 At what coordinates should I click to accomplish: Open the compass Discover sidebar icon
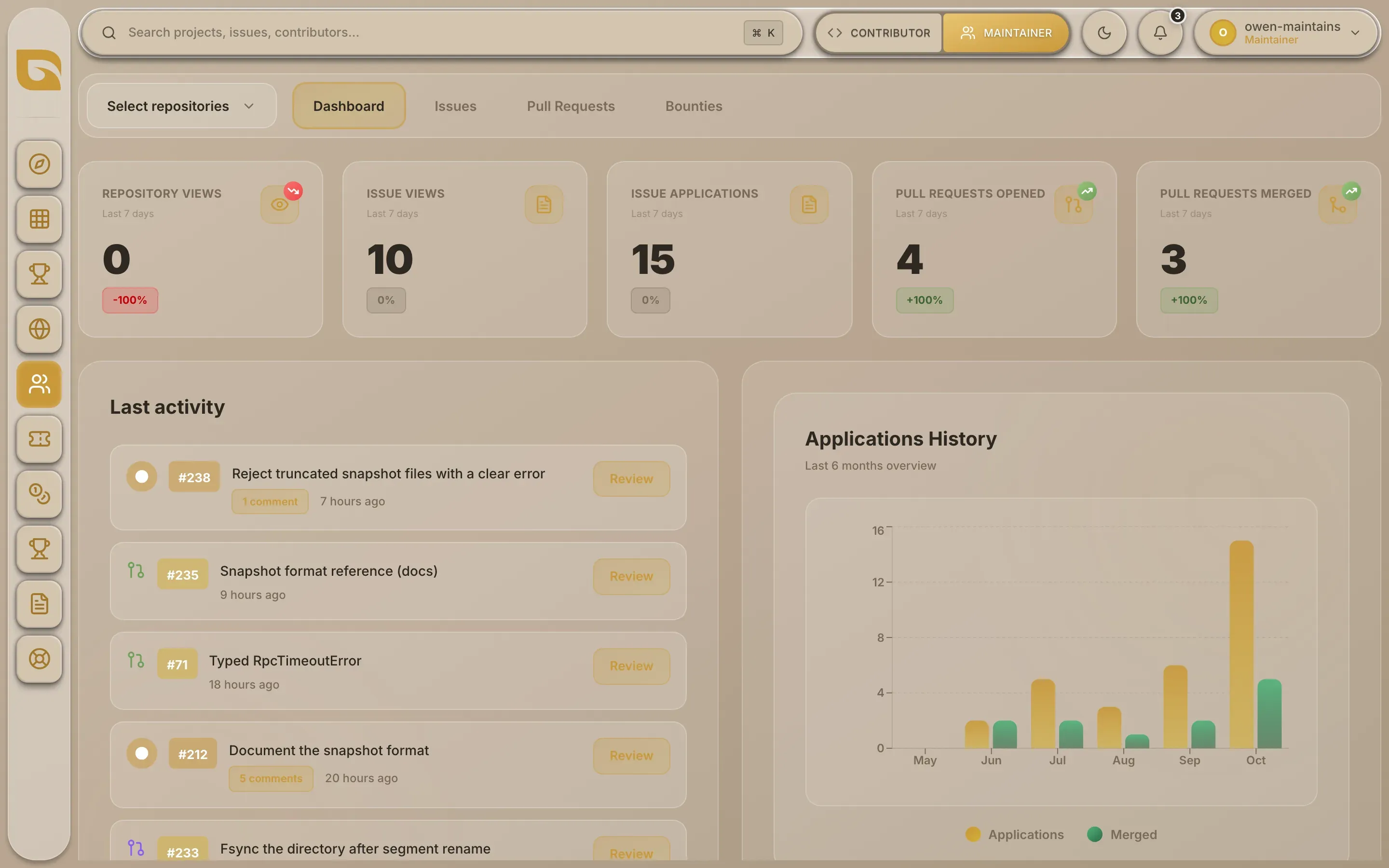pos(39,164)
